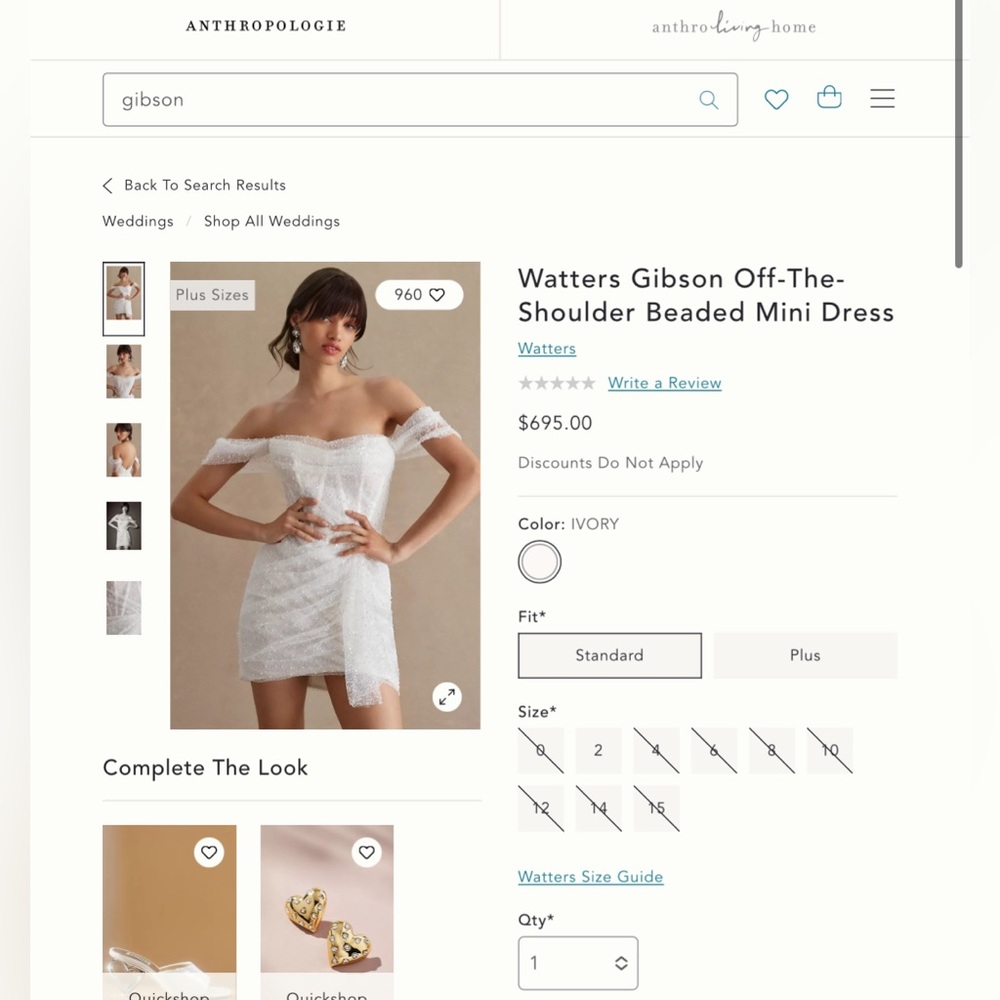Click the search magnifier icon
1000x1000 pixels.
709,99
